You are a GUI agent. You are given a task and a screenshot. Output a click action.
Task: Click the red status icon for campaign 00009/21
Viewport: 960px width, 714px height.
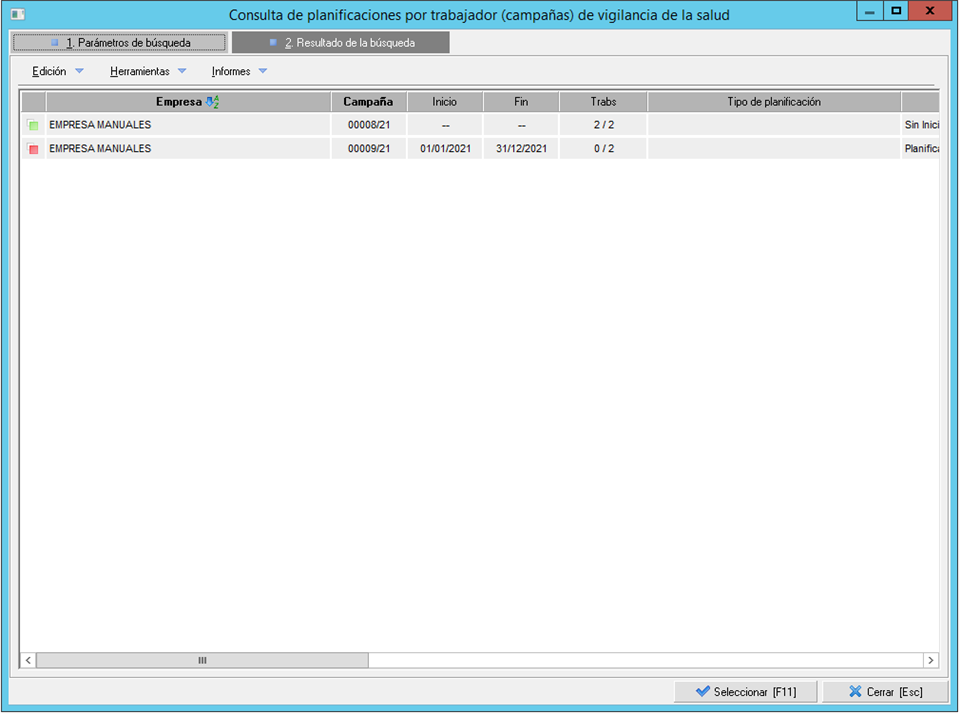coord(33,149)
